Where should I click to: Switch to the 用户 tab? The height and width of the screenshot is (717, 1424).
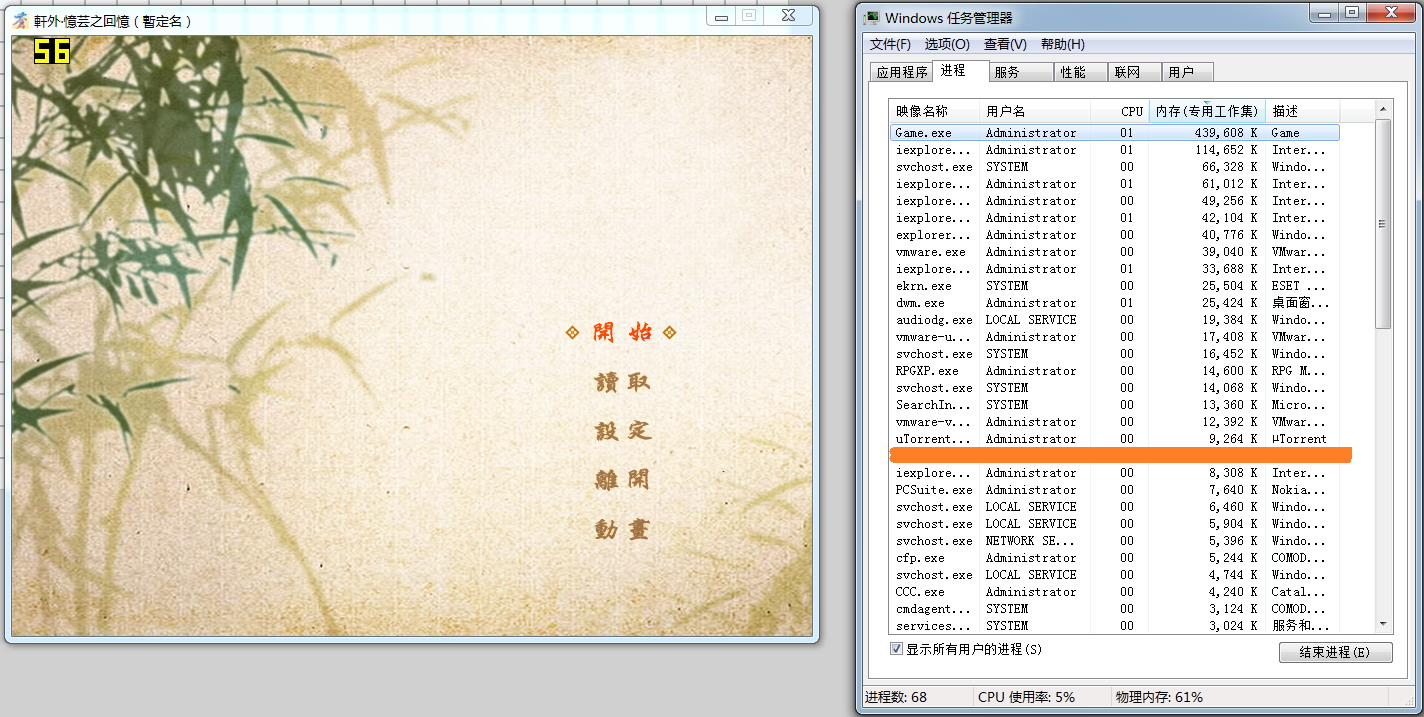point(1187,72)
